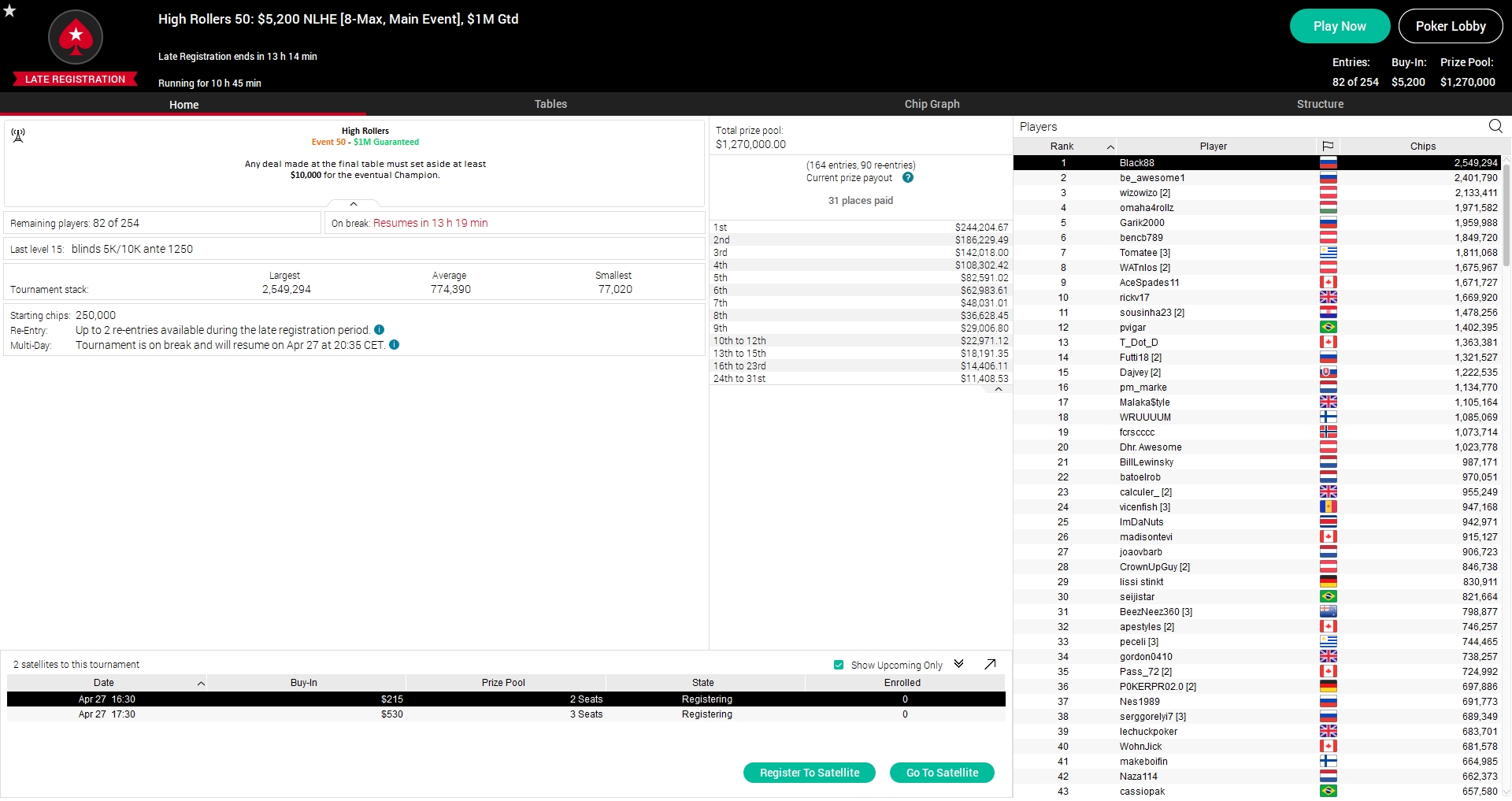Expand the satellites filter chevron
This screenshot has width=1512, height=801.
(x=958, y=664)
